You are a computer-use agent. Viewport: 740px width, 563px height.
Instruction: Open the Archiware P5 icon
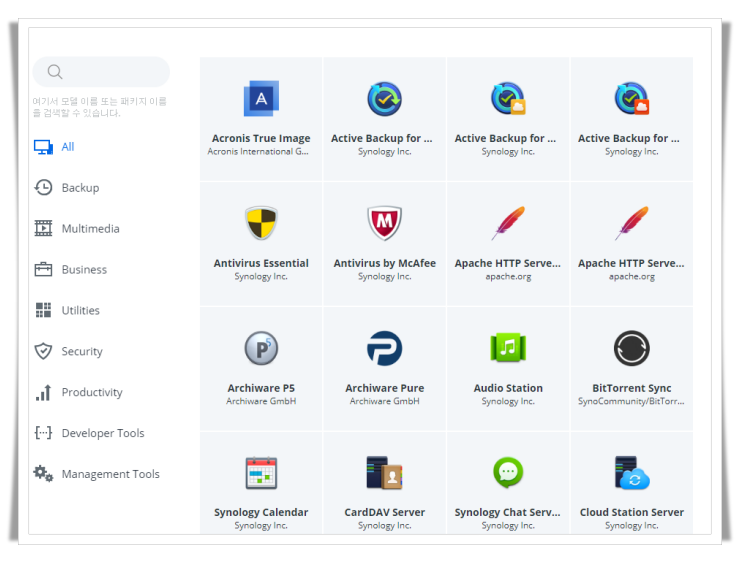point(261,348)
